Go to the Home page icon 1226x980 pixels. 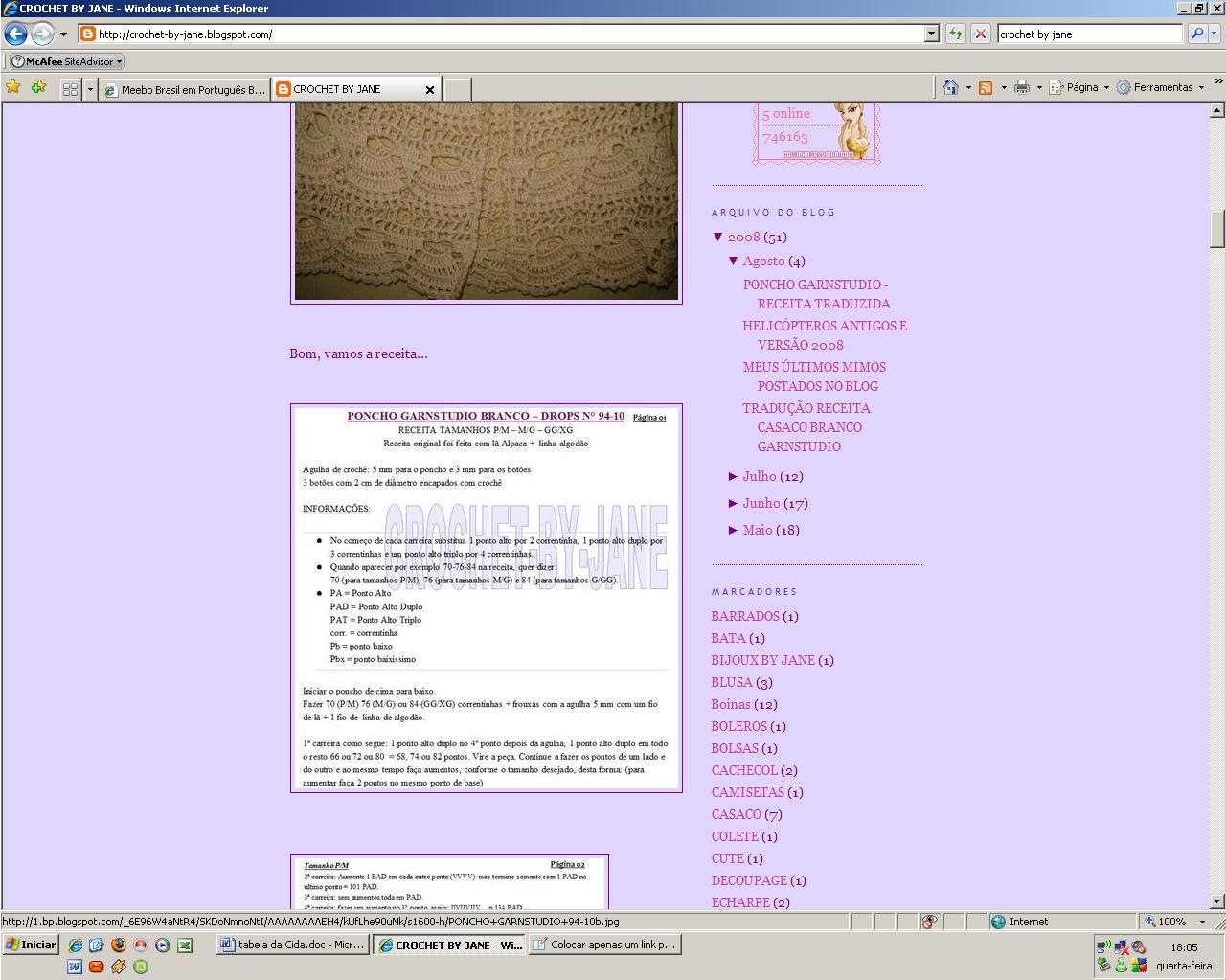point(950,87)
